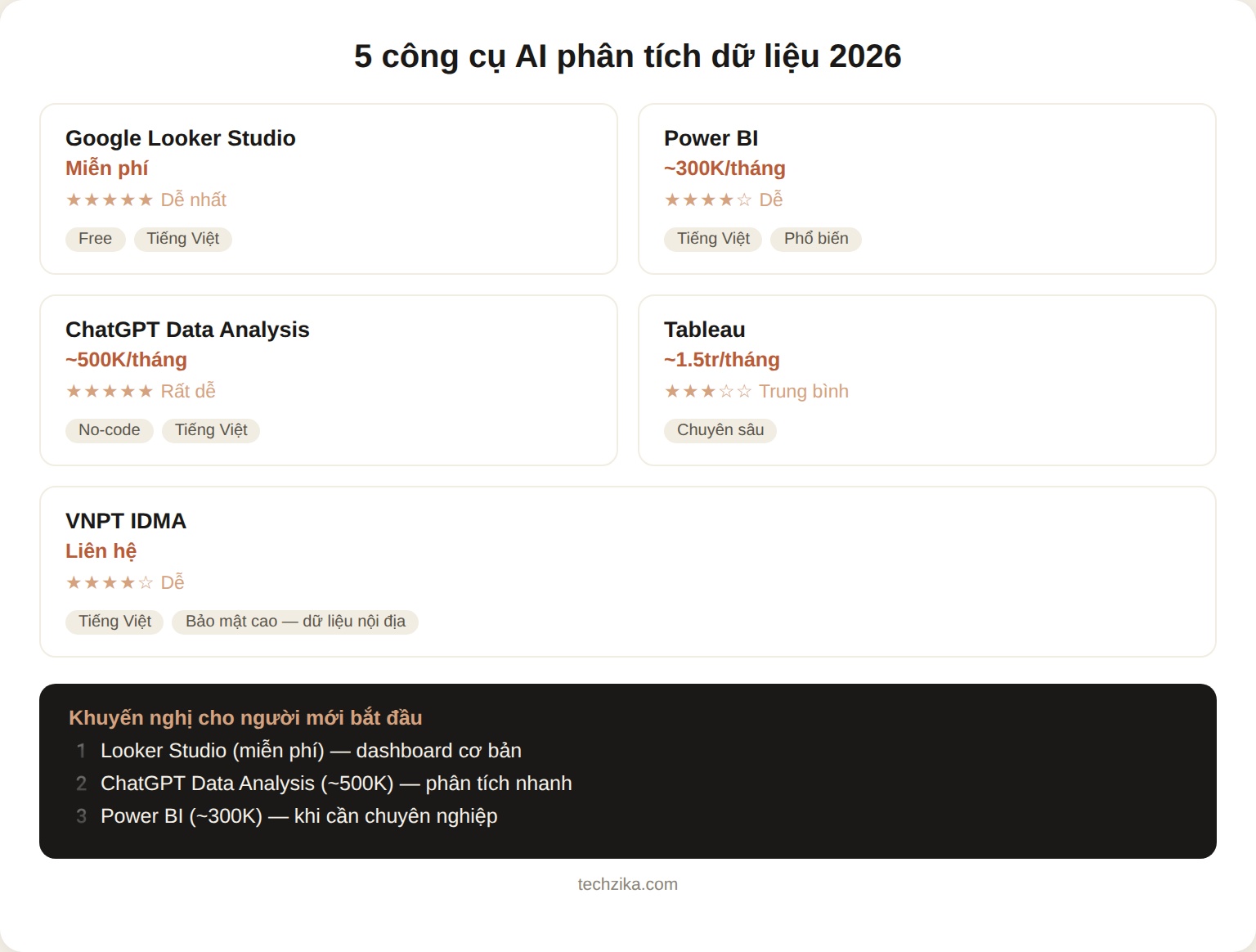1256x952 pixels.
Task: Click the 'Liên hệ' price label
Action: [x=101, y=551]
